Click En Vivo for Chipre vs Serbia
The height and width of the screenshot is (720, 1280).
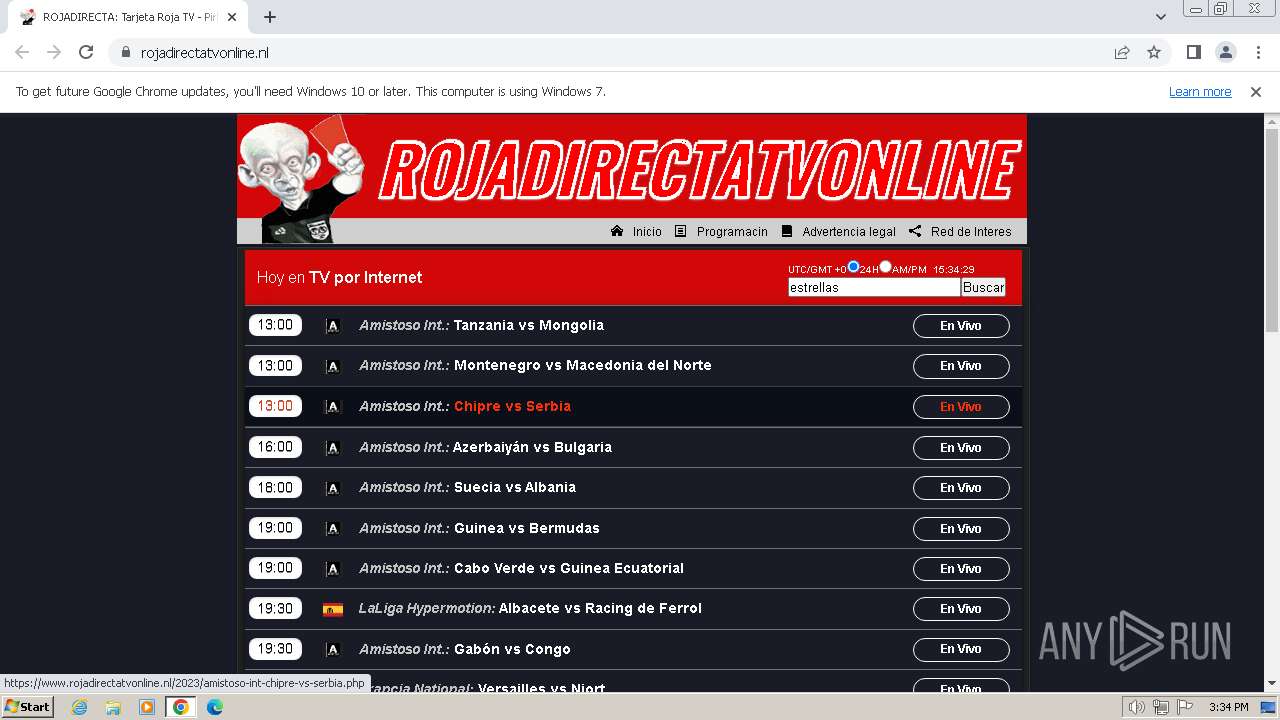coord(961,407)
